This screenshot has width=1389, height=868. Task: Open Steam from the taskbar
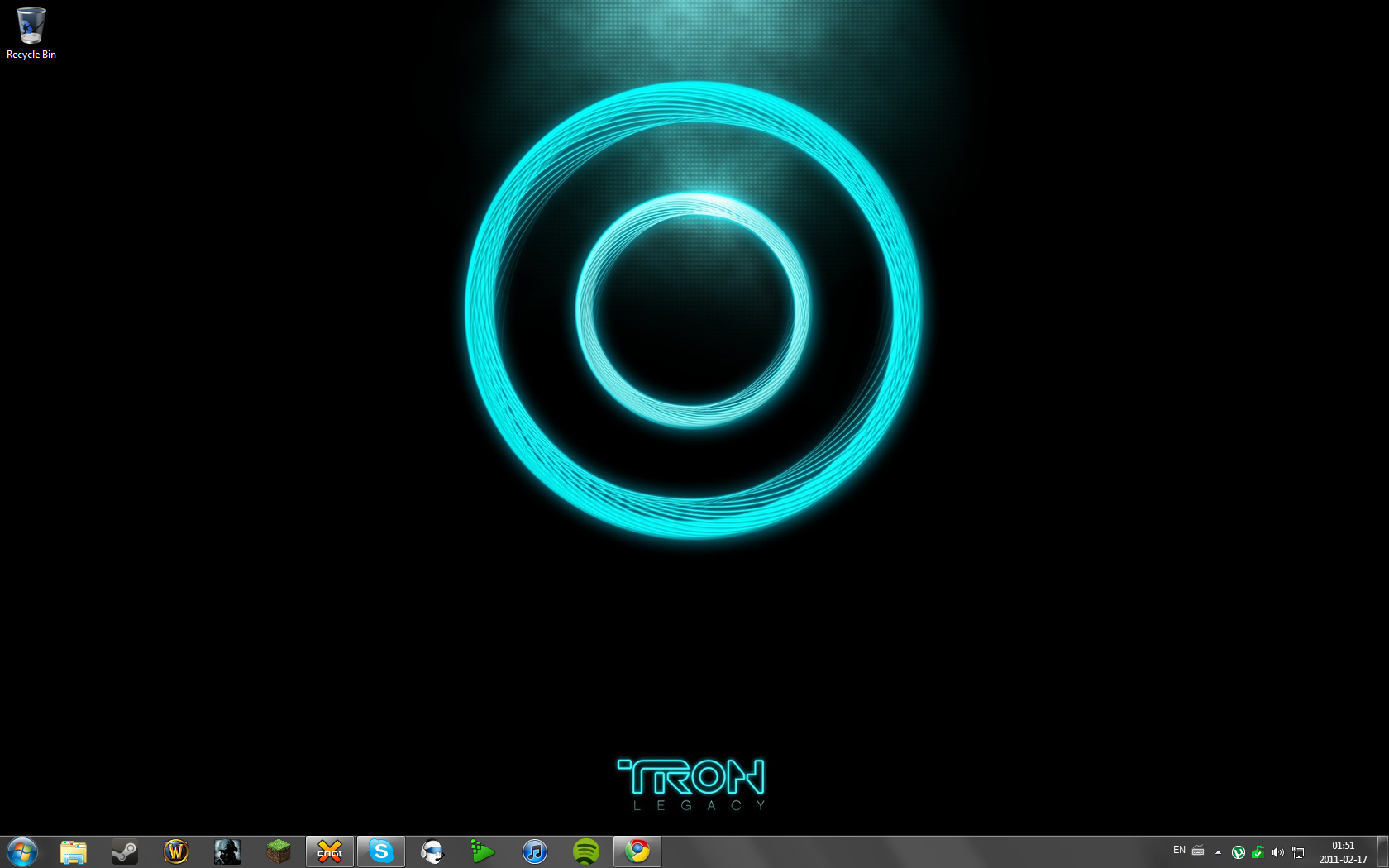click(125, 851)
